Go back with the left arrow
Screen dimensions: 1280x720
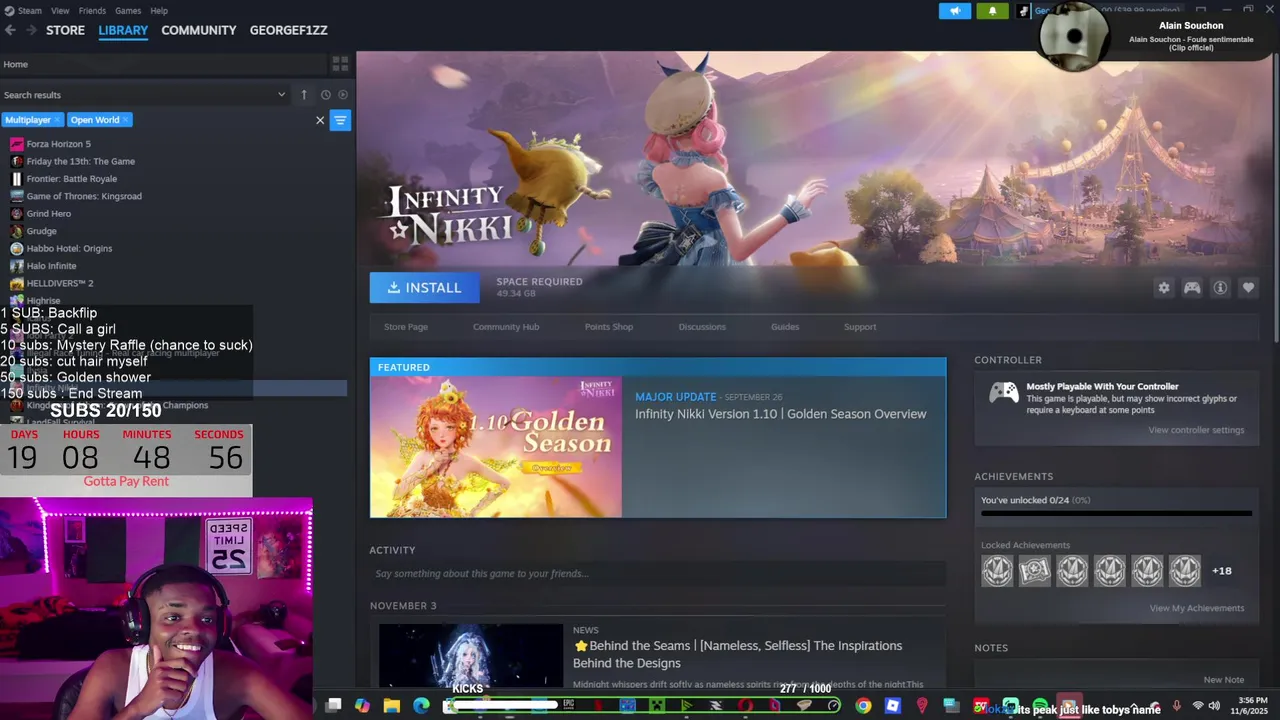tap(10, 30)
